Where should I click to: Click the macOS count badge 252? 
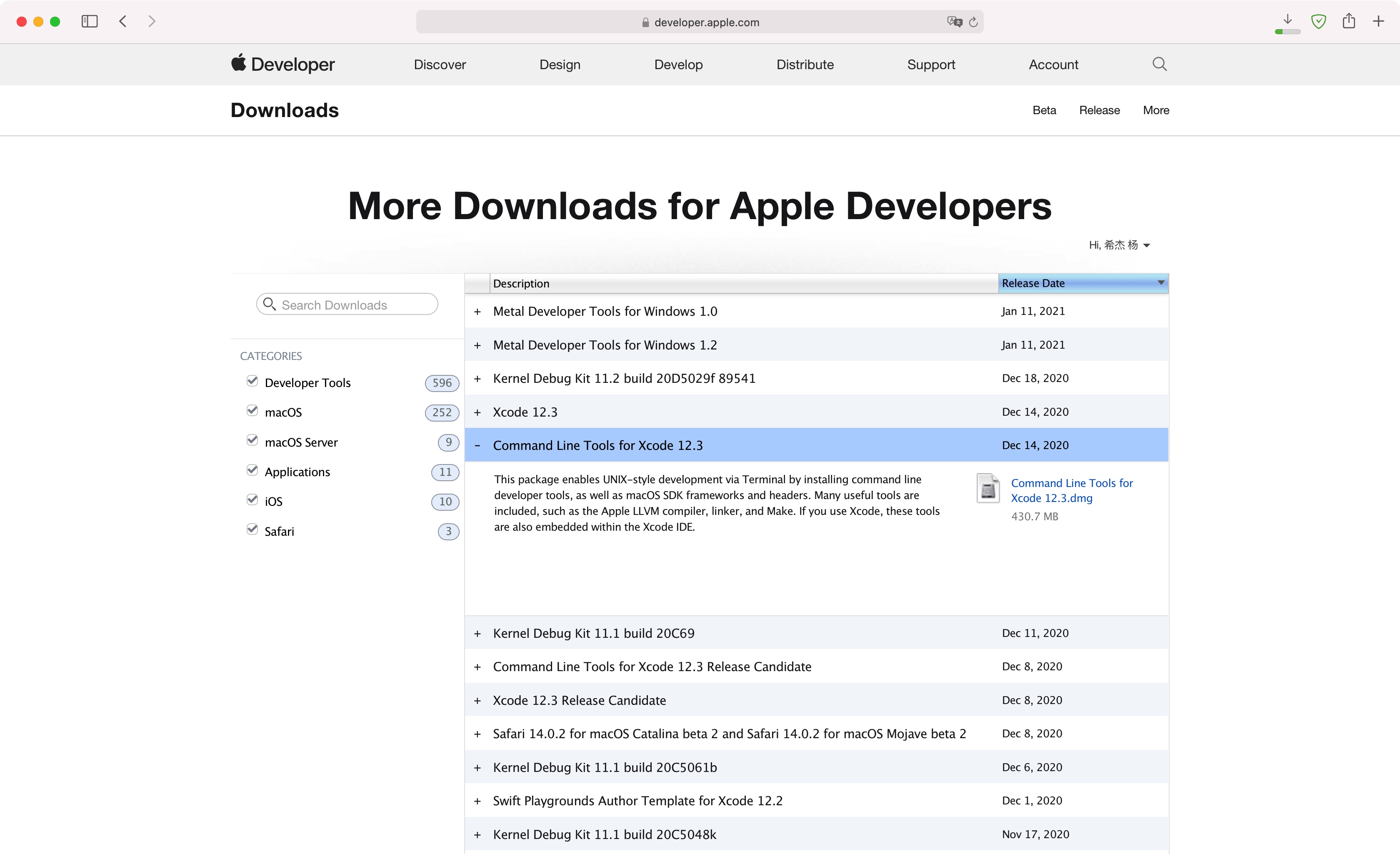pos(442,412)
